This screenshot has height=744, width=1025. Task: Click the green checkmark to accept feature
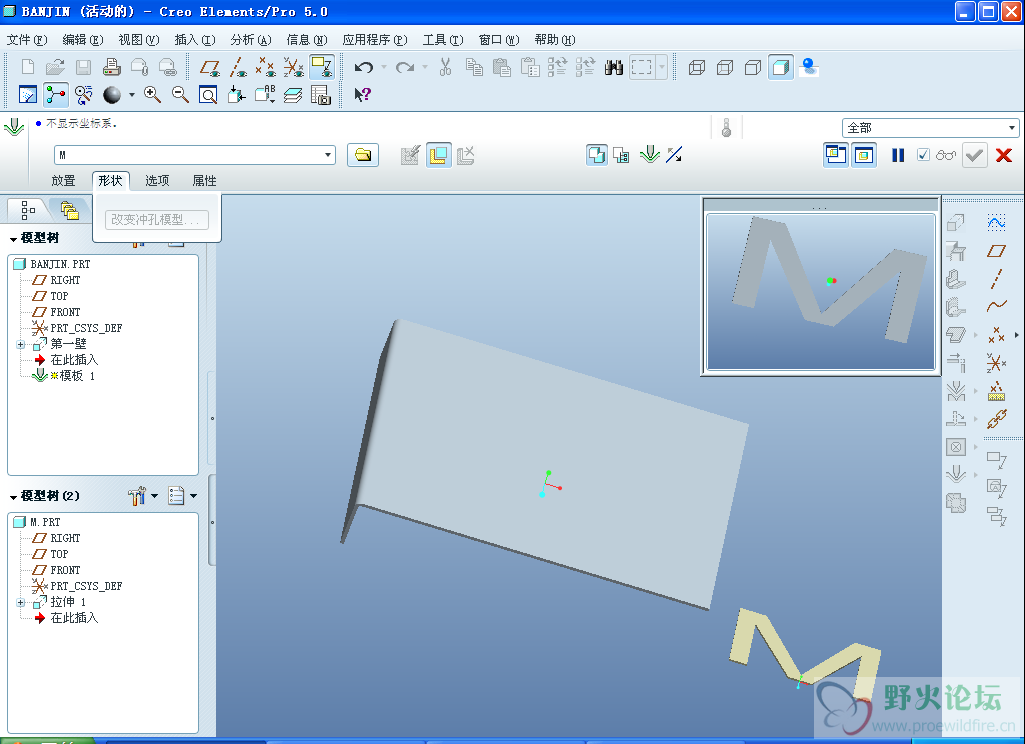(x=974, y=155)
